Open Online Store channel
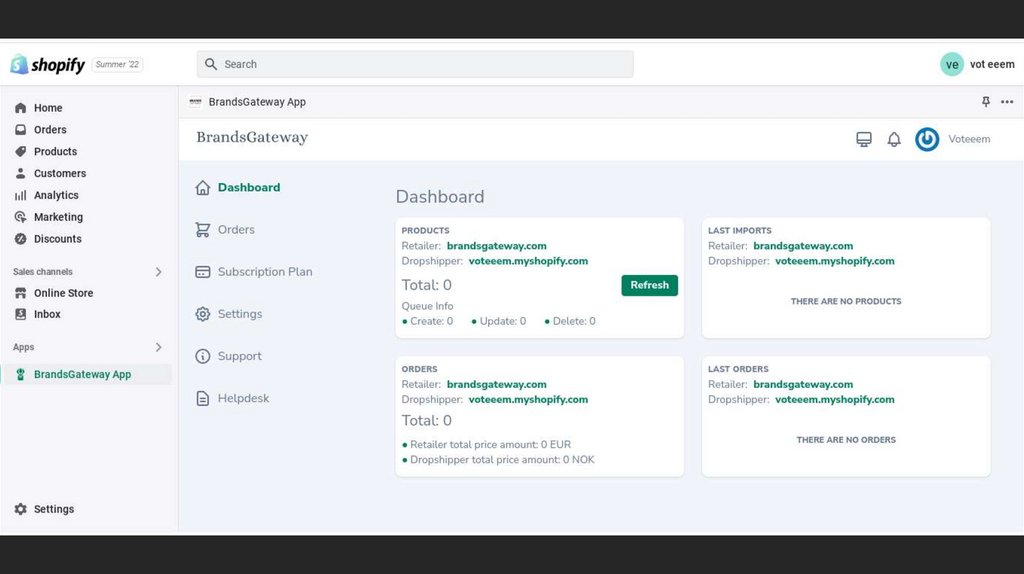 coord(63,293)
